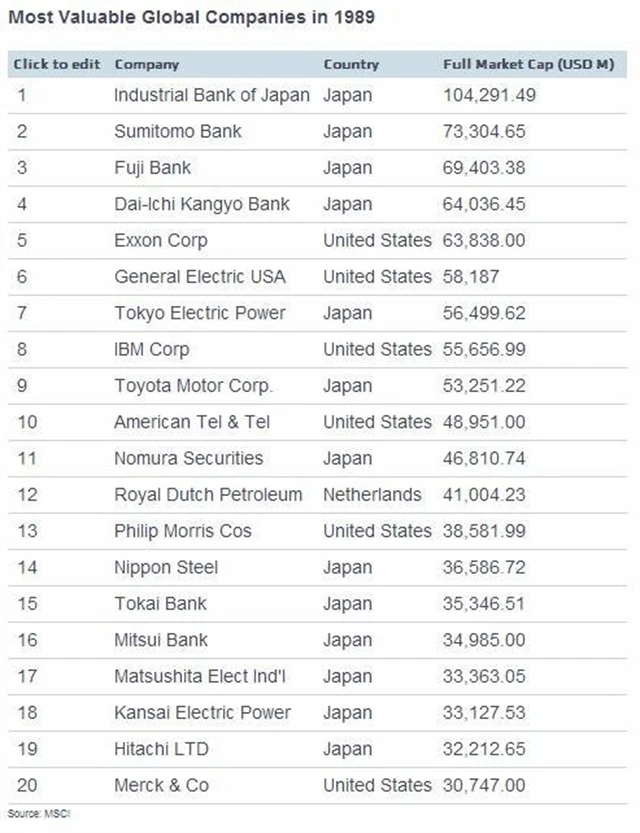Click the table title 'Most Valuable Global Companies in 1989'

tap(191, 16)
